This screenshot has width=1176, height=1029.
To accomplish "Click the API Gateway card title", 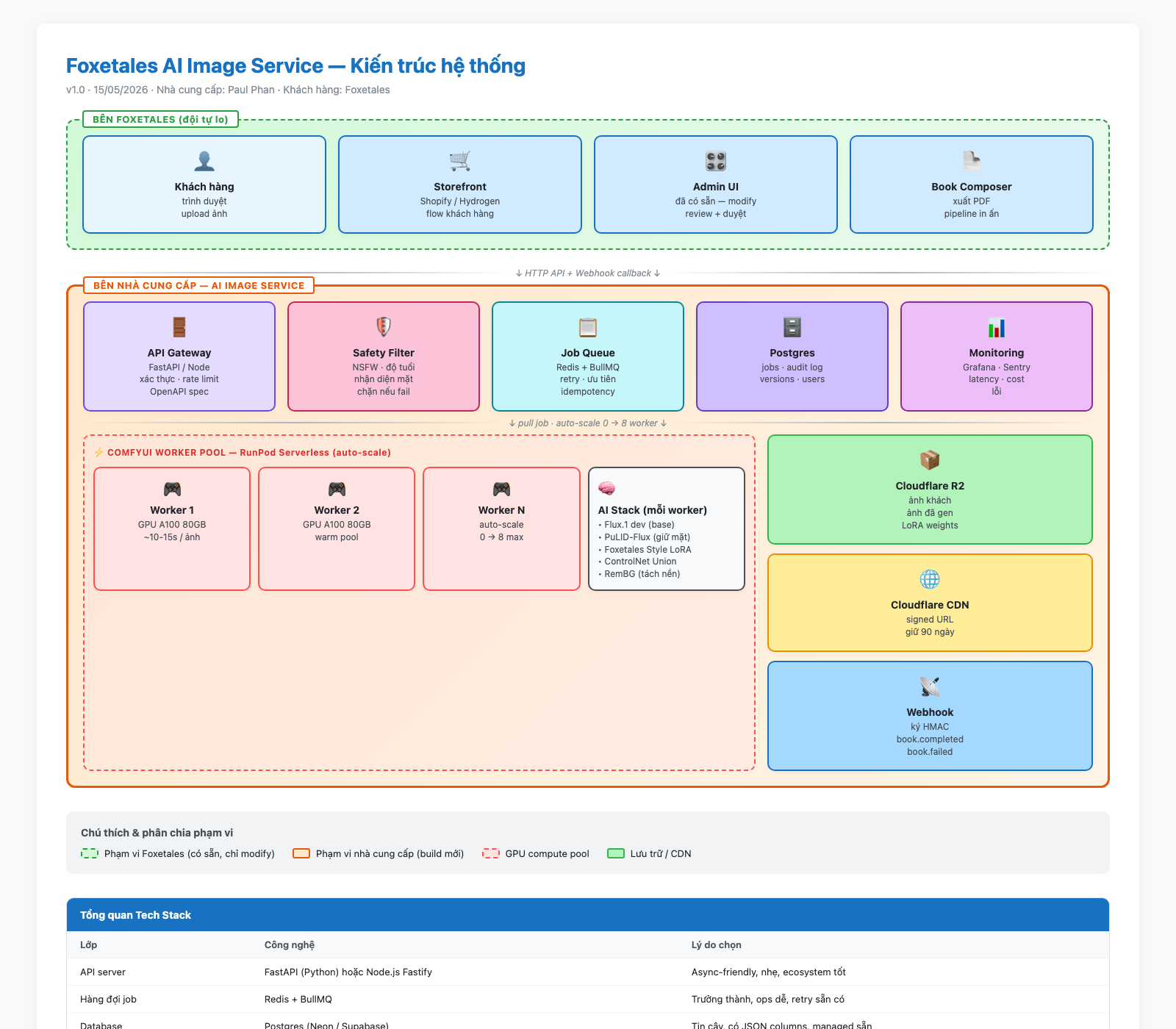I will (179, 353).
